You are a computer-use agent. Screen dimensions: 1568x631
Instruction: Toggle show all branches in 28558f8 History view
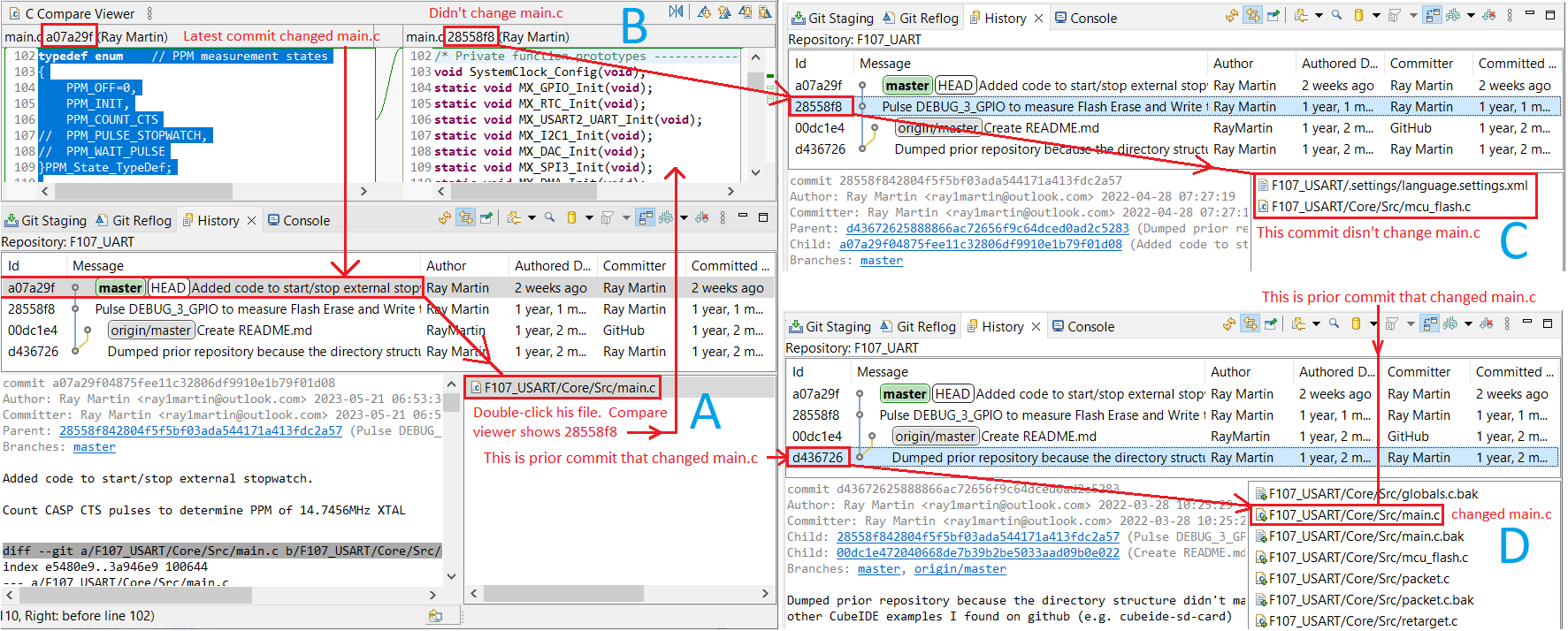click(1432, 15)
